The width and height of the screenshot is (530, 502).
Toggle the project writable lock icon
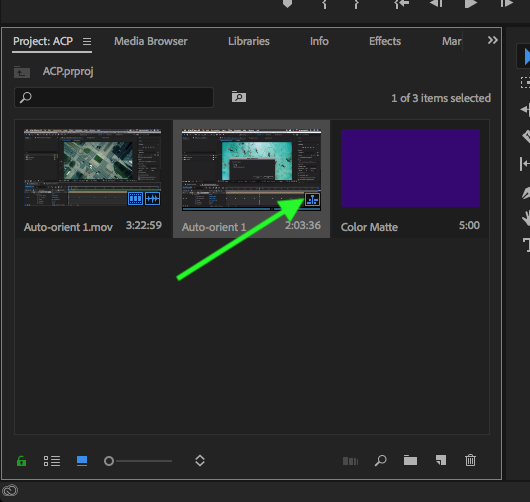[22, 461]
